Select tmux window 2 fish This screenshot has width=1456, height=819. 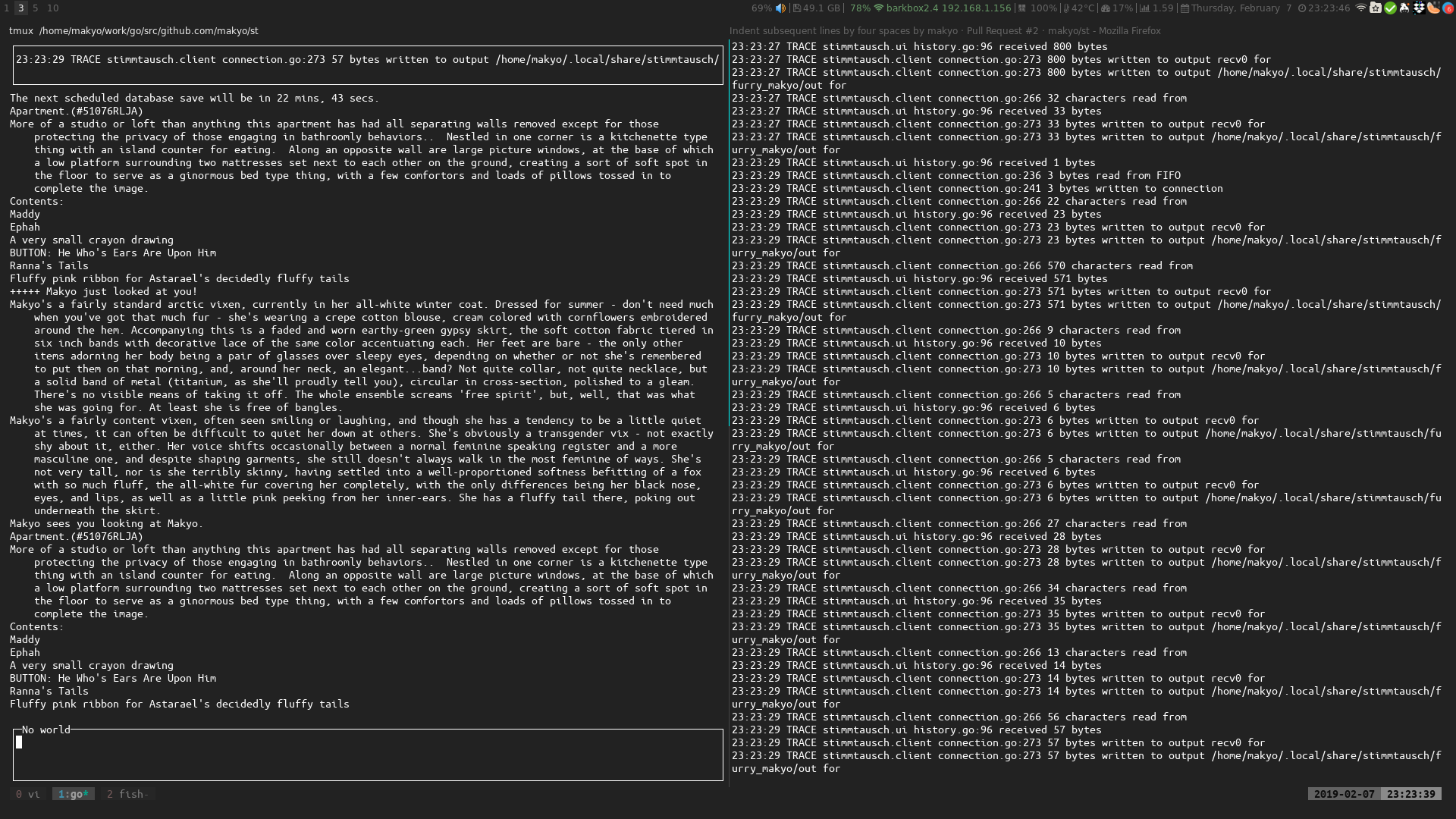pyautogui.click(x=127, y=794)
